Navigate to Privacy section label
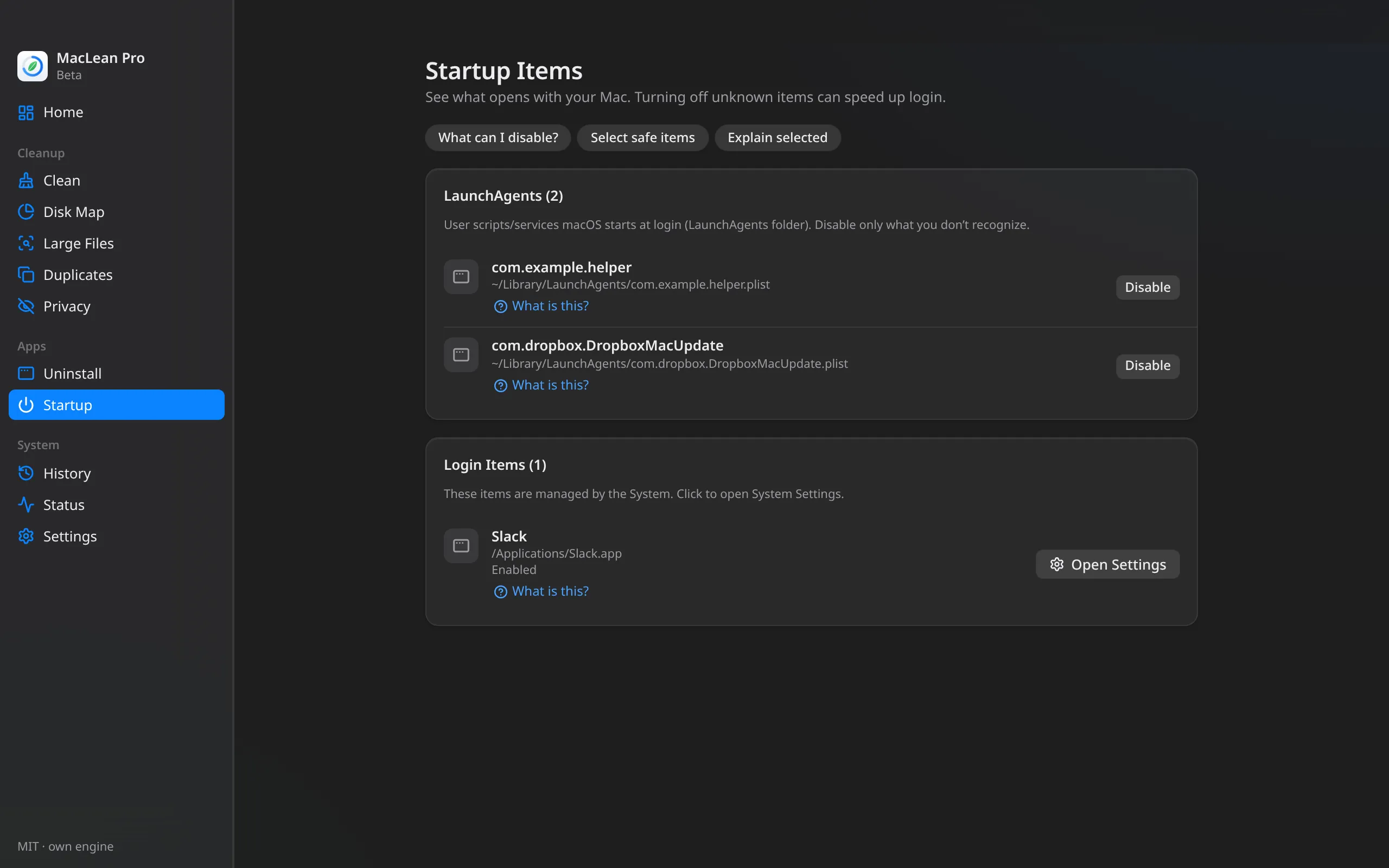This screenshot has height=868, width=1389. (x=67, y=306)
